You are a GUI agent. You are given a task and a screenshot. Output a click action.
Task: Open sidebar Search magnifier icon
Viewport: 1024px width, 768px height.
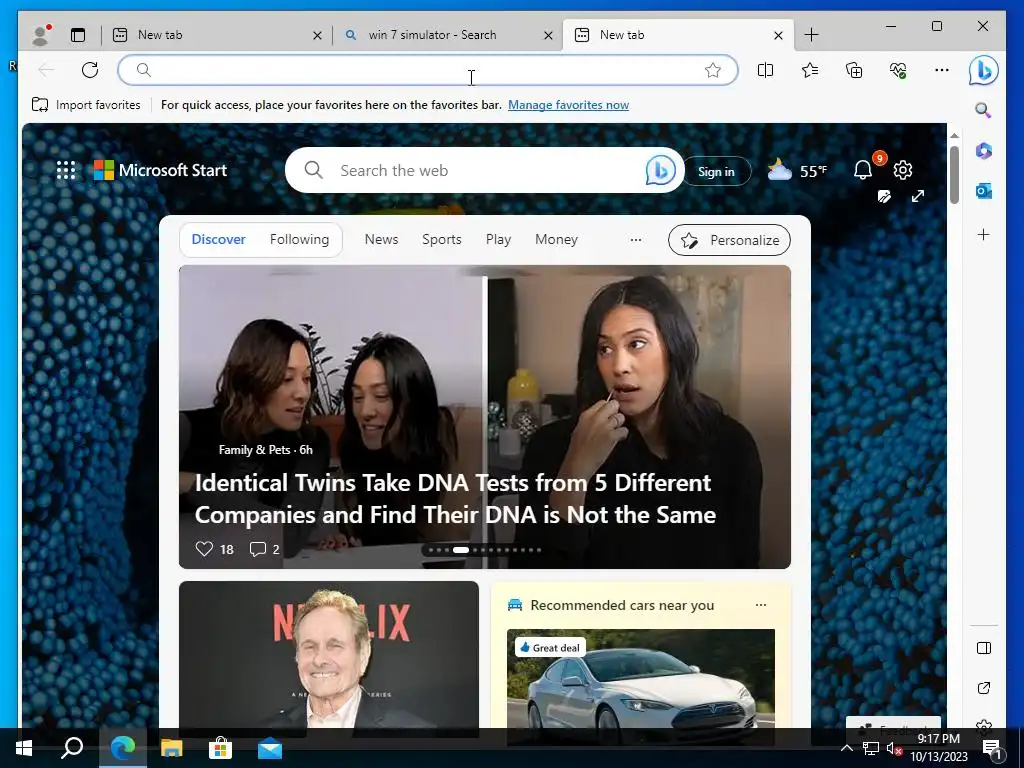point(984,110)
